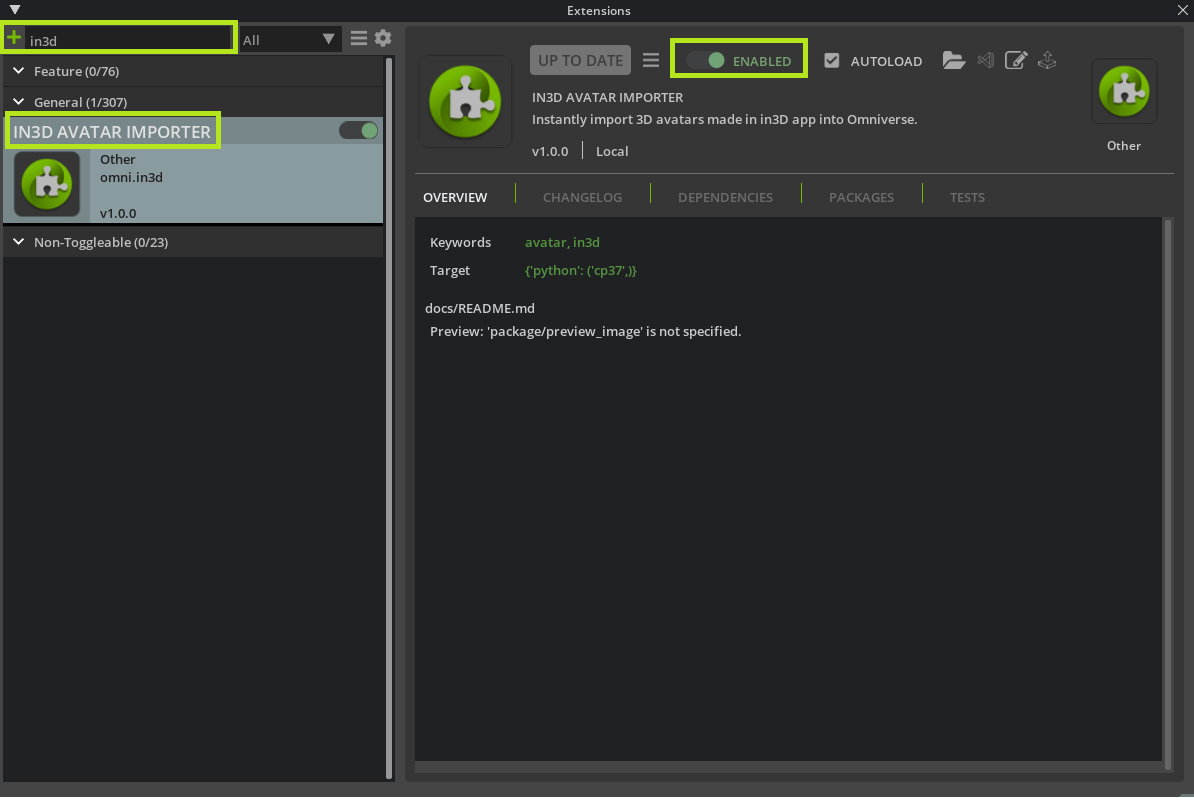This screenshot has height=800, width=1194.
Task: Open the All filter dropdown
Action: coord(289,40)
